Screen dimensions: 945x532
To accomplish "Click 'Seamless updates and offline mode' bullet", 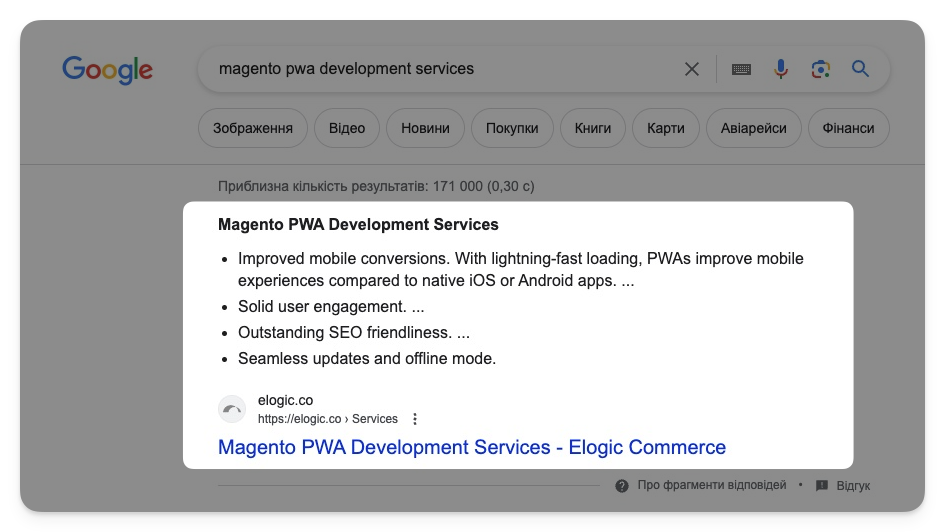I will point(367,358).
